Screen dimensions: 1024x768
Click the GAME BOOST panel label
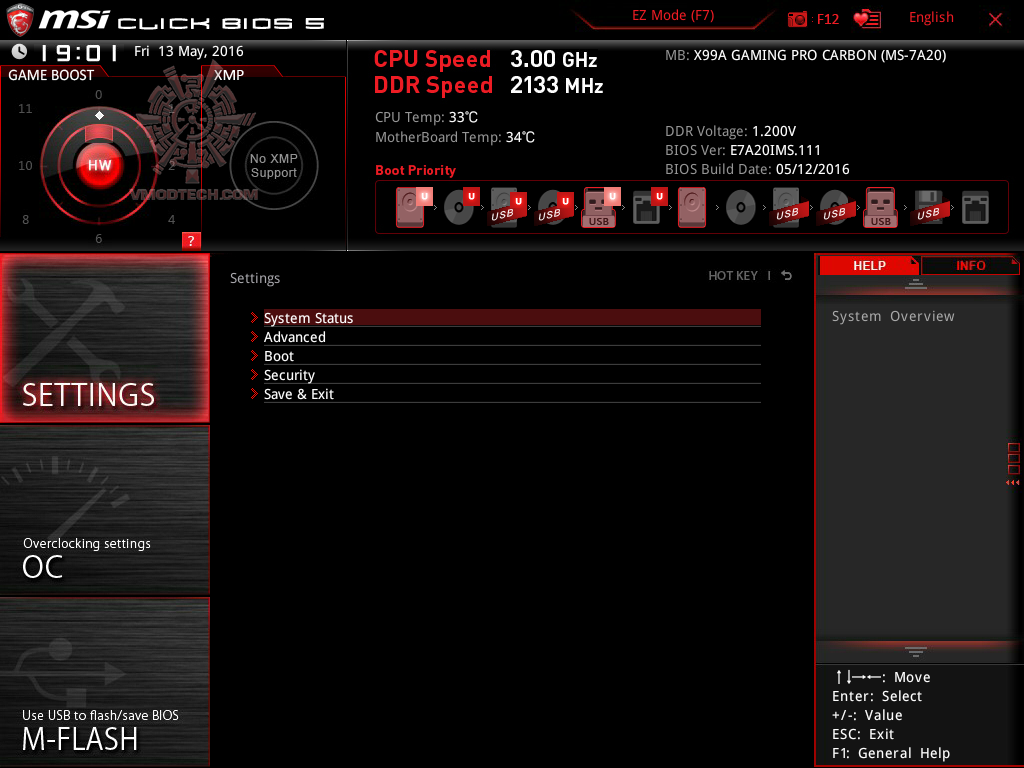point(51,75)
